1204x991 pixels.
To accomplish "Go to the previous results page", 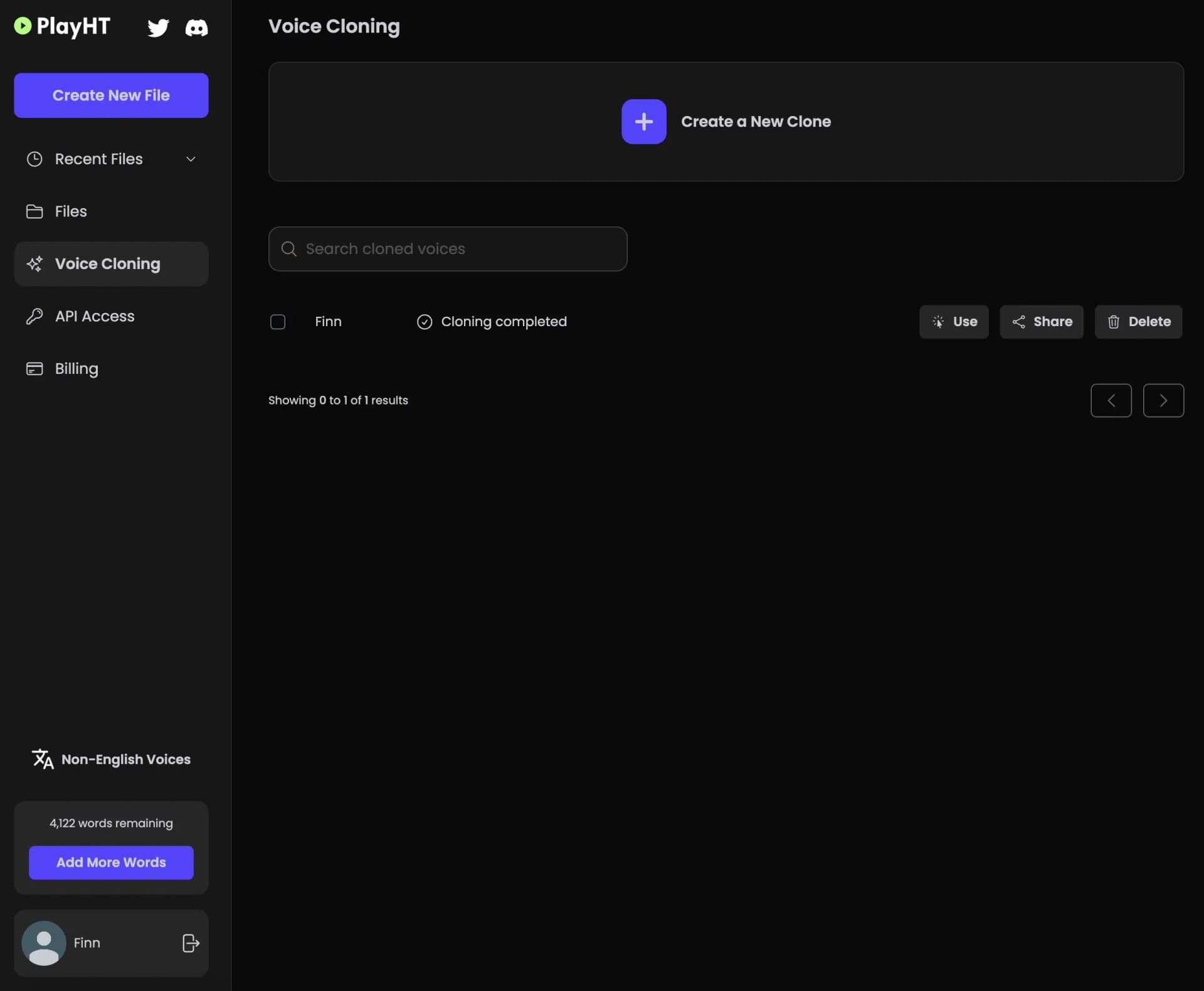I will pos(1111,400).
